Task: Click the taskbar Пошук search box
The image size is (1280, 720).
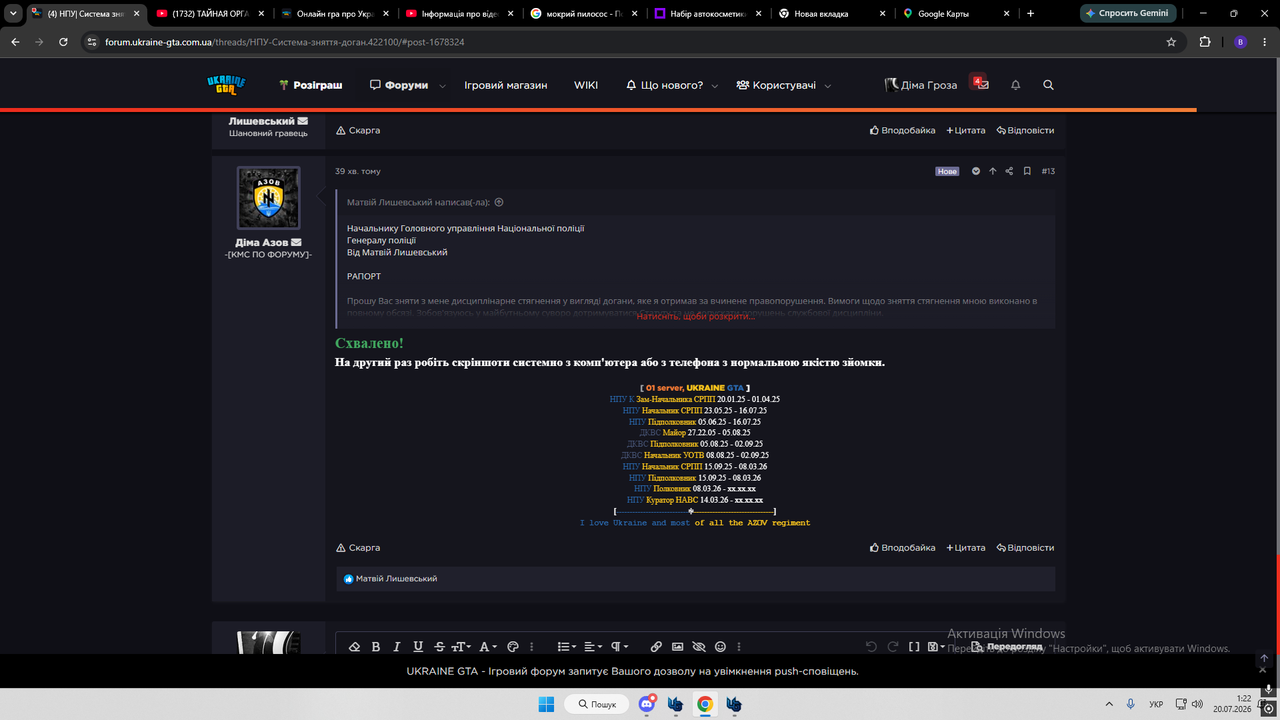Action: click(596, 704)
